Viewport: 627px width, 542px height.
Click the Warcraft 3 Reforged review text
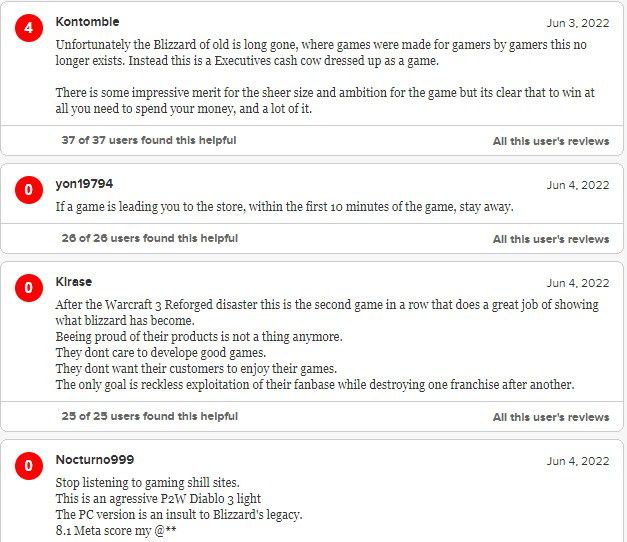coord(327,344)
